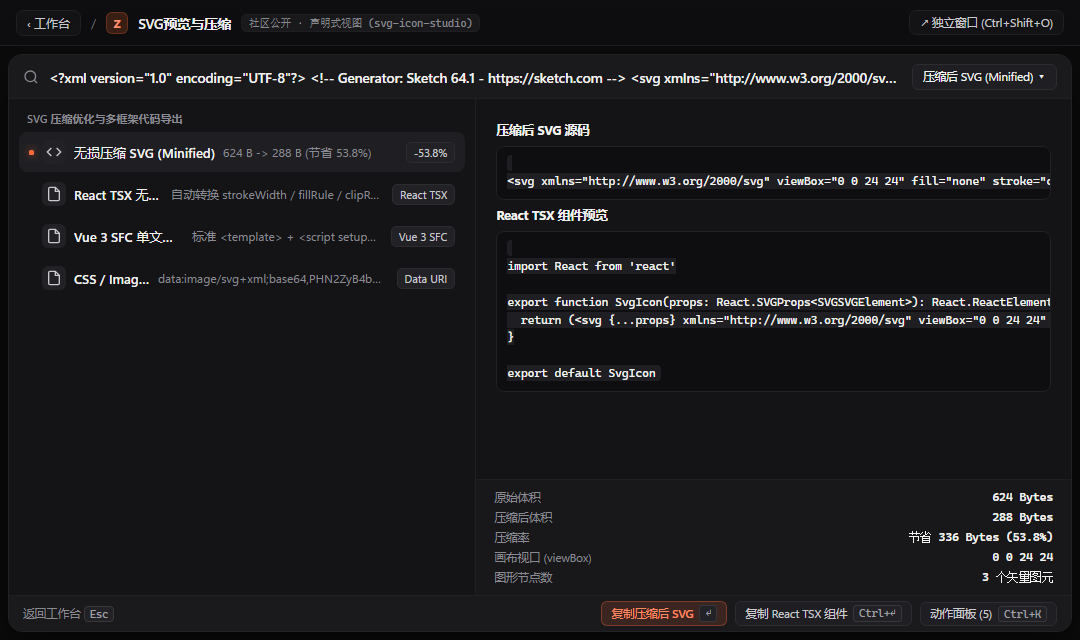The height and width of the screenshot is (640, 1080).
Task: Click the Data URI tag badge
Action: [426, 279]
